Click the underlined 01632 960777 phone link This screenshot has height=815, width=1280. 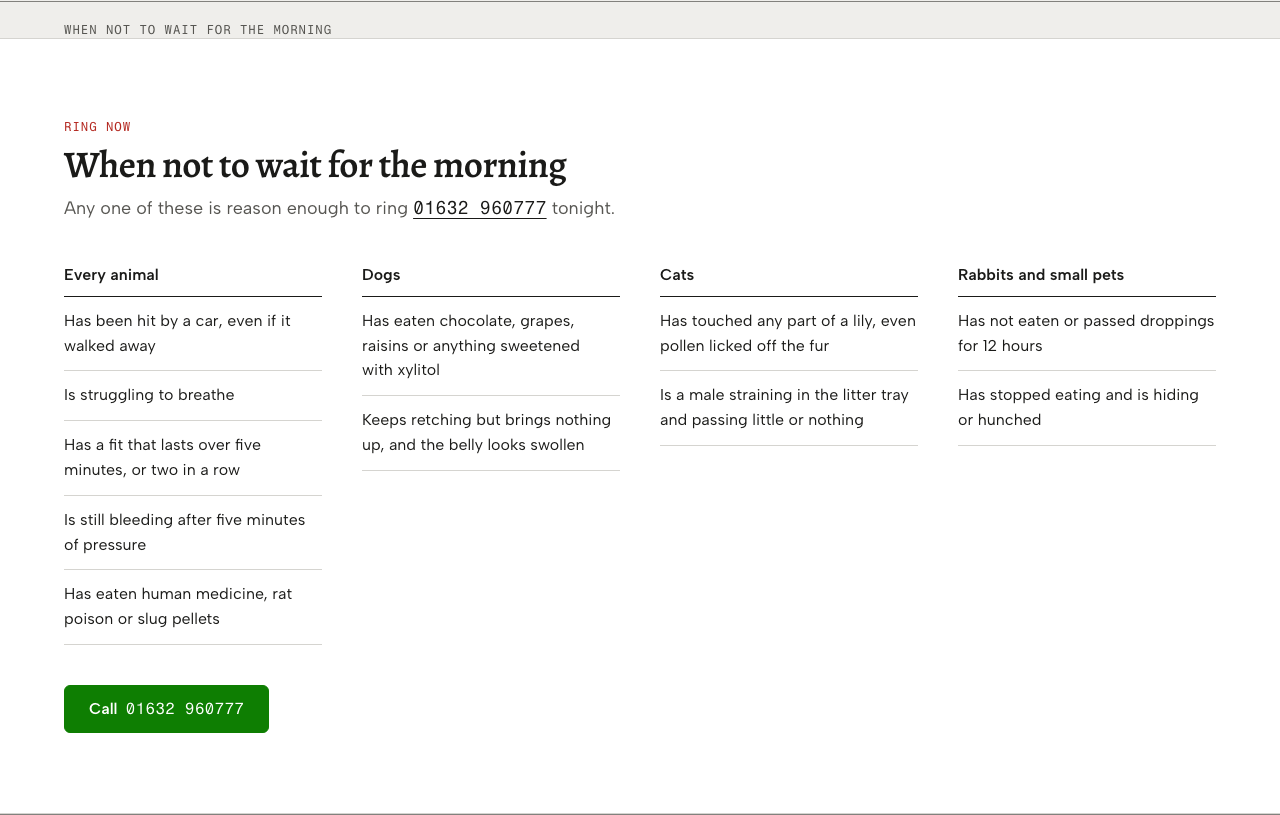click(480, 208)
